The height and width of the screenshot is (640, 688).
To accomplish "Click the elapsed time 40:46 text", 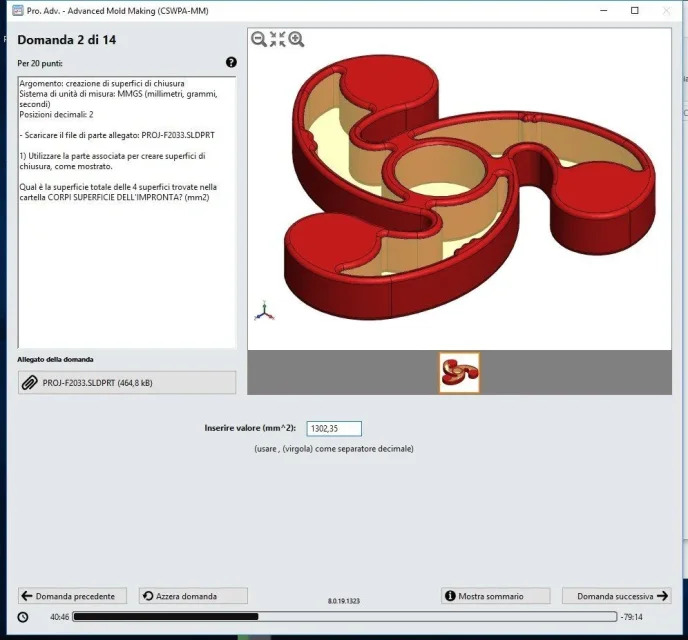I will 60,617.
